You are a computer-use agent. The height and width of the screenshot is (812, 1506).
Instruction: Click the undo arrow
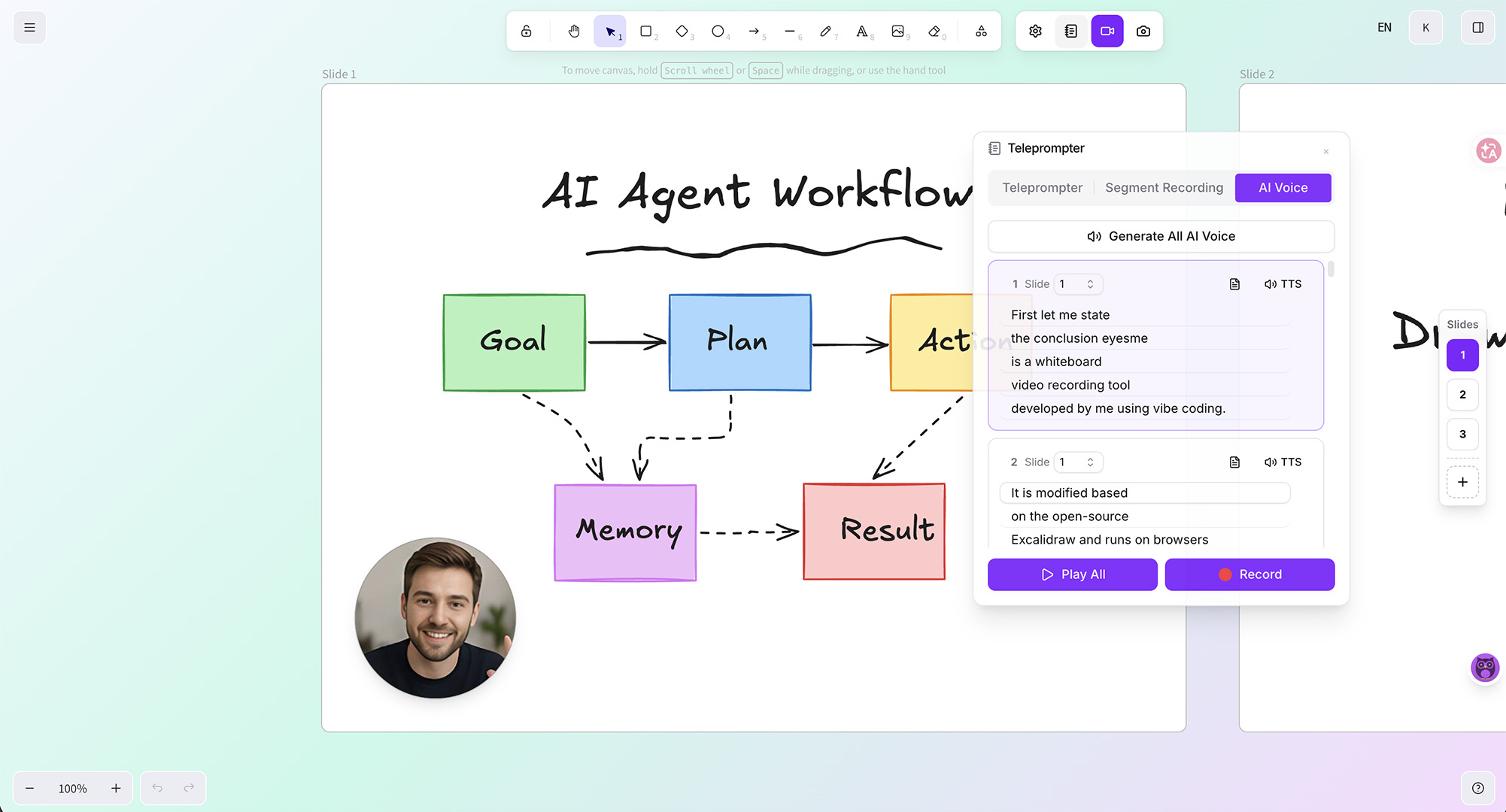[x=157, y=788]
